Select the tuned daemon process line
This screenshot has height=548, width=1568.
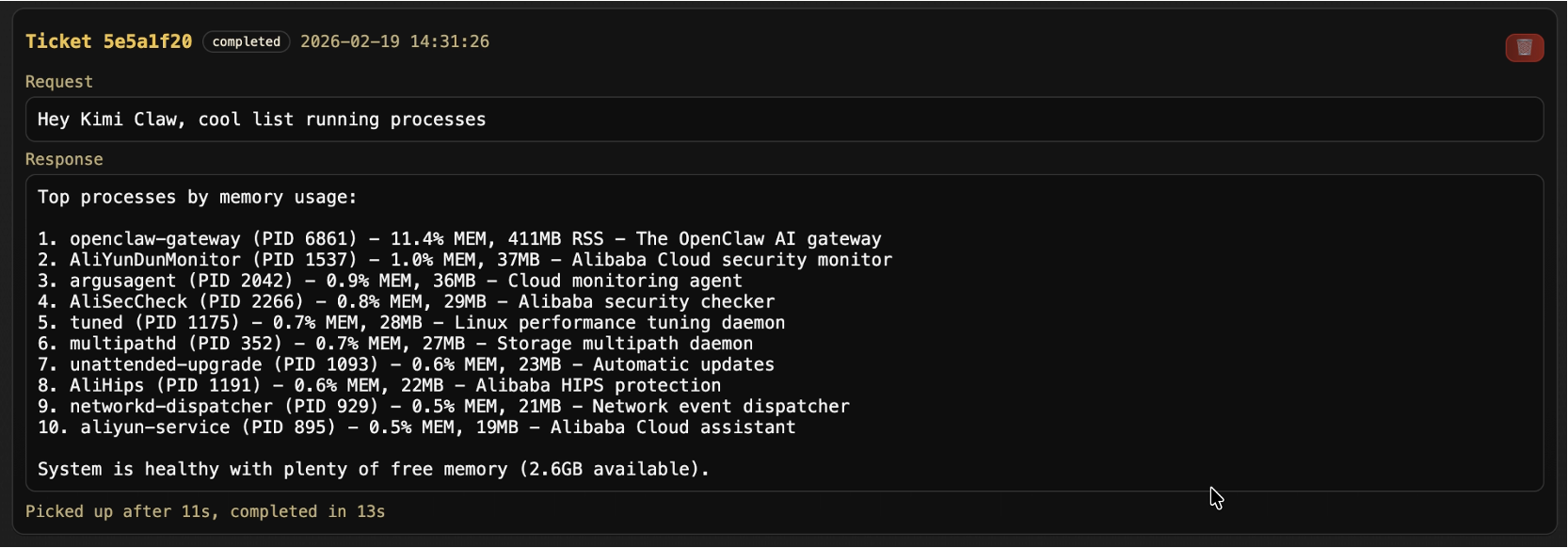(x=411, y=323)
